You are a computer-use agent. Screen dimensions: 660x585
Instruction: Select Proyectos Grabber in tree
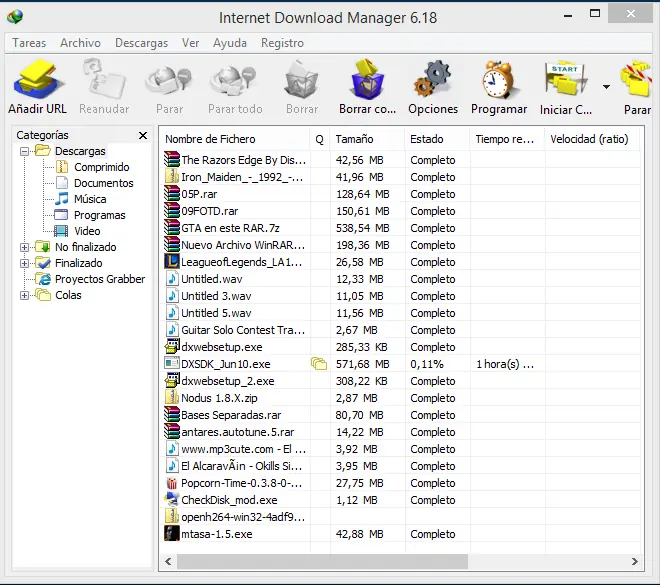click(100, 279)
